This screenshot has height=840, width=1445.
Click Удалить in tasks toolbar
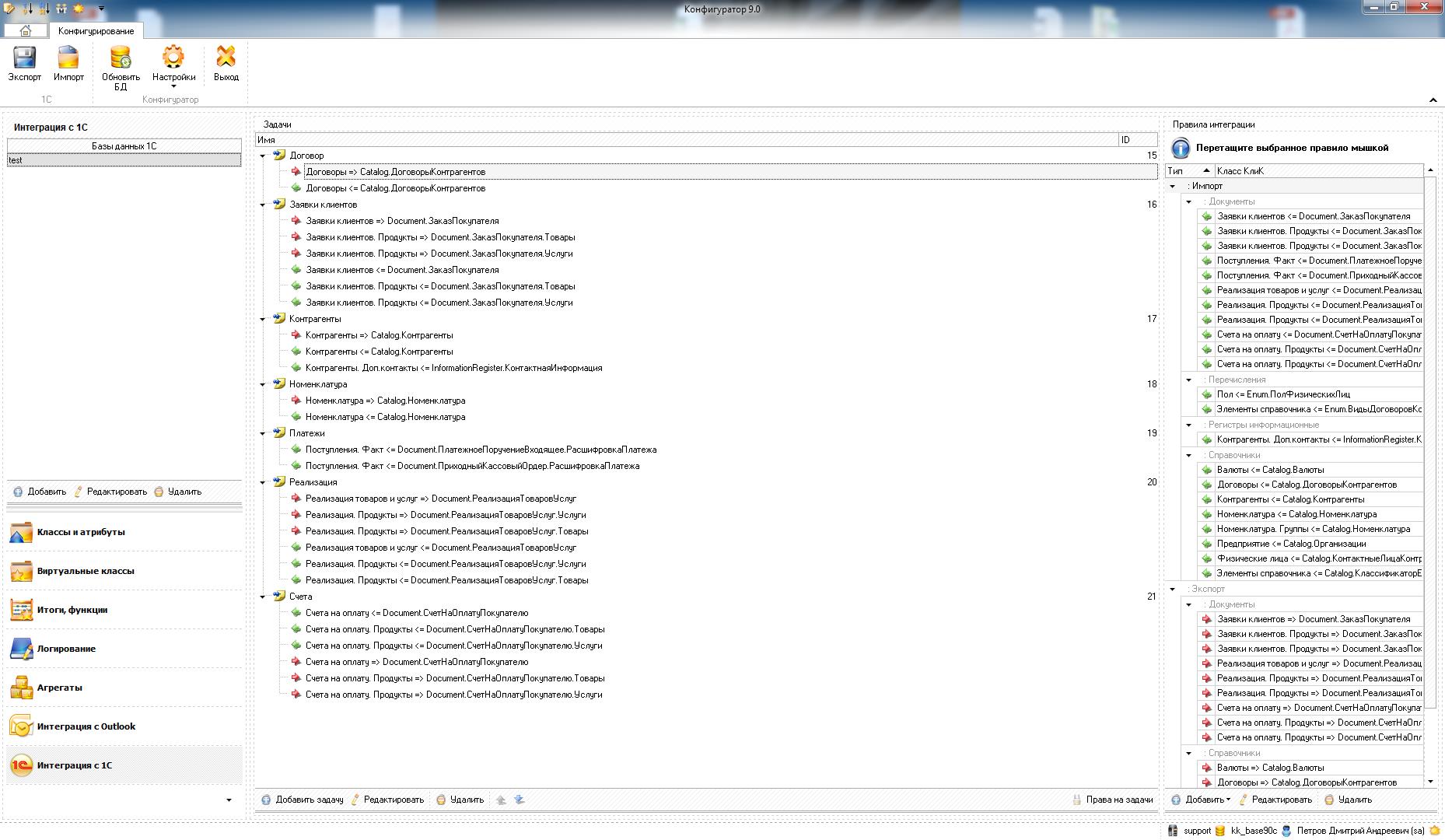[460, 800]
